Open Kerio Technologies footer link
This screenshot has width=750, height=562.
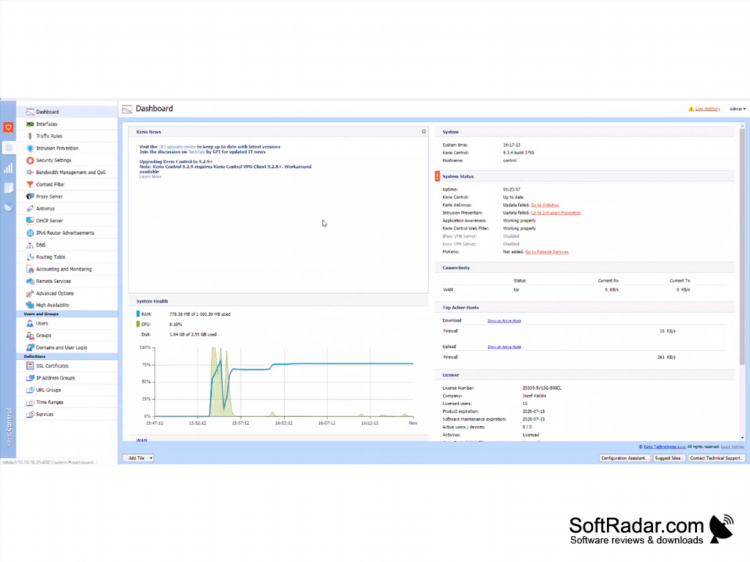point(664,447)
